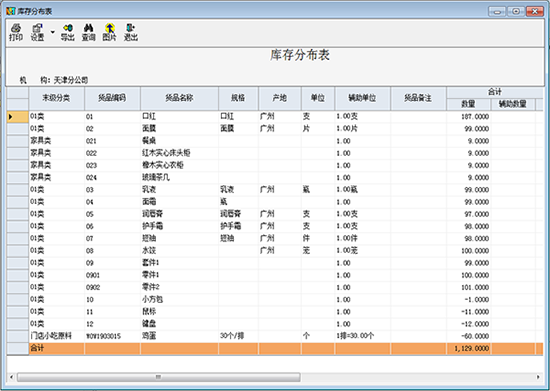
Task: Click the 货品备注 column header
Action: click(x=418, y=98)
